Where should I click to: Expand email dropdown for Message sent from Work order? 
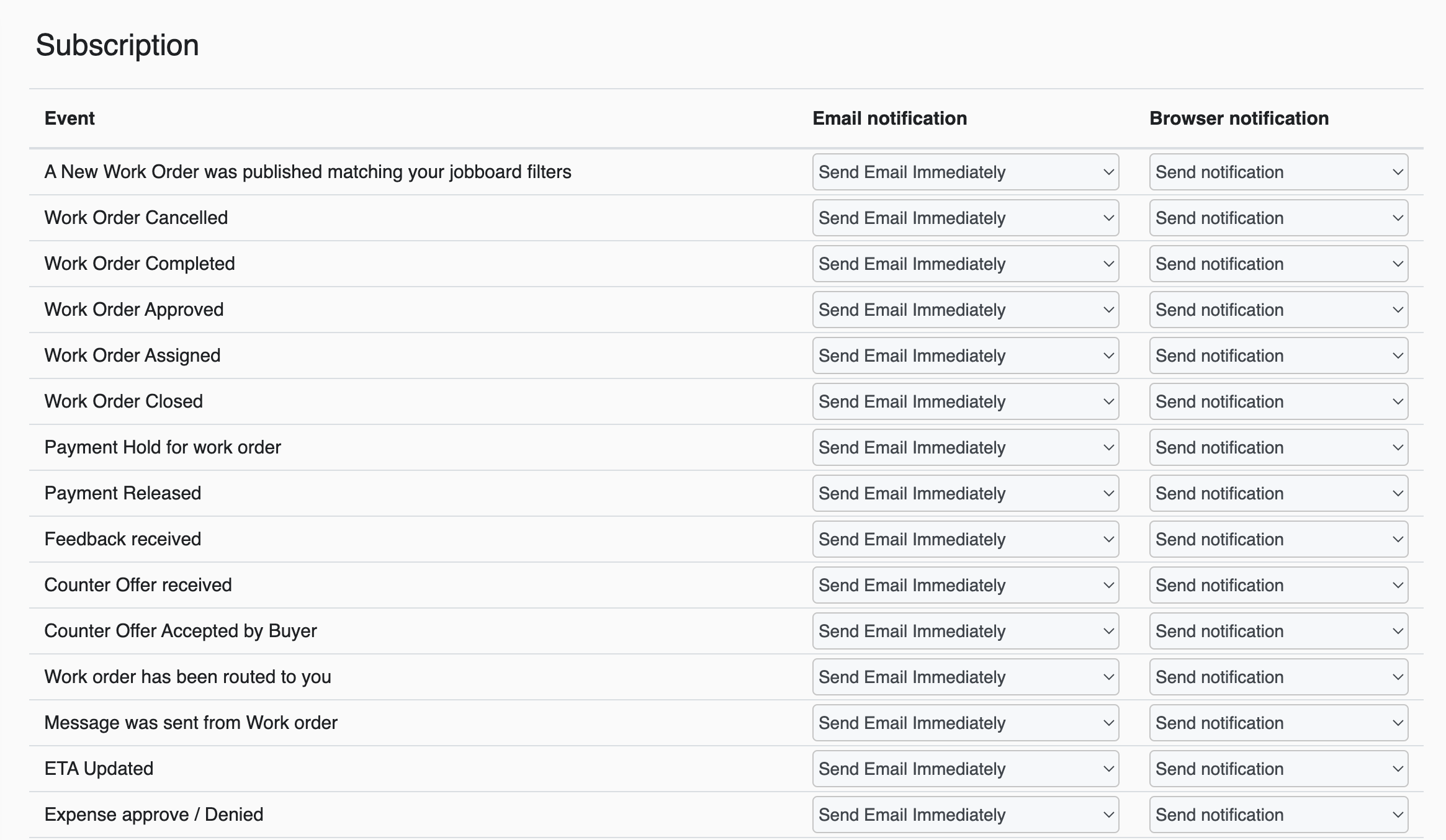[x=965, y=723]
